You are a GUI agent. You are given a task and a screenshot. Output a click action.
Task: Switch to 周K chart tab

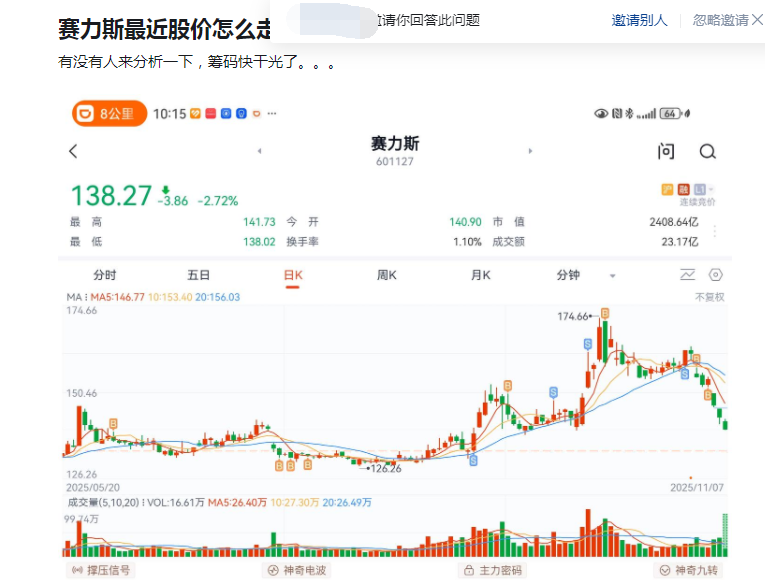[386, 275]
